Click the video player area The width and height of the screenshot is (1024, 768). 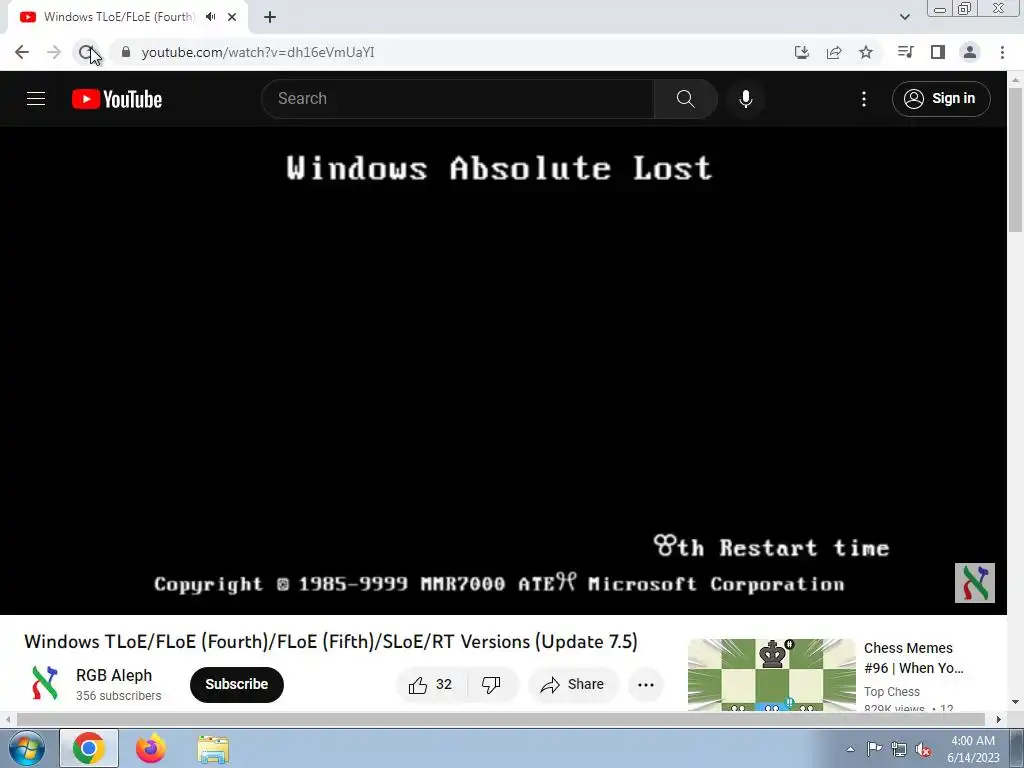click(x=503, y=370)
